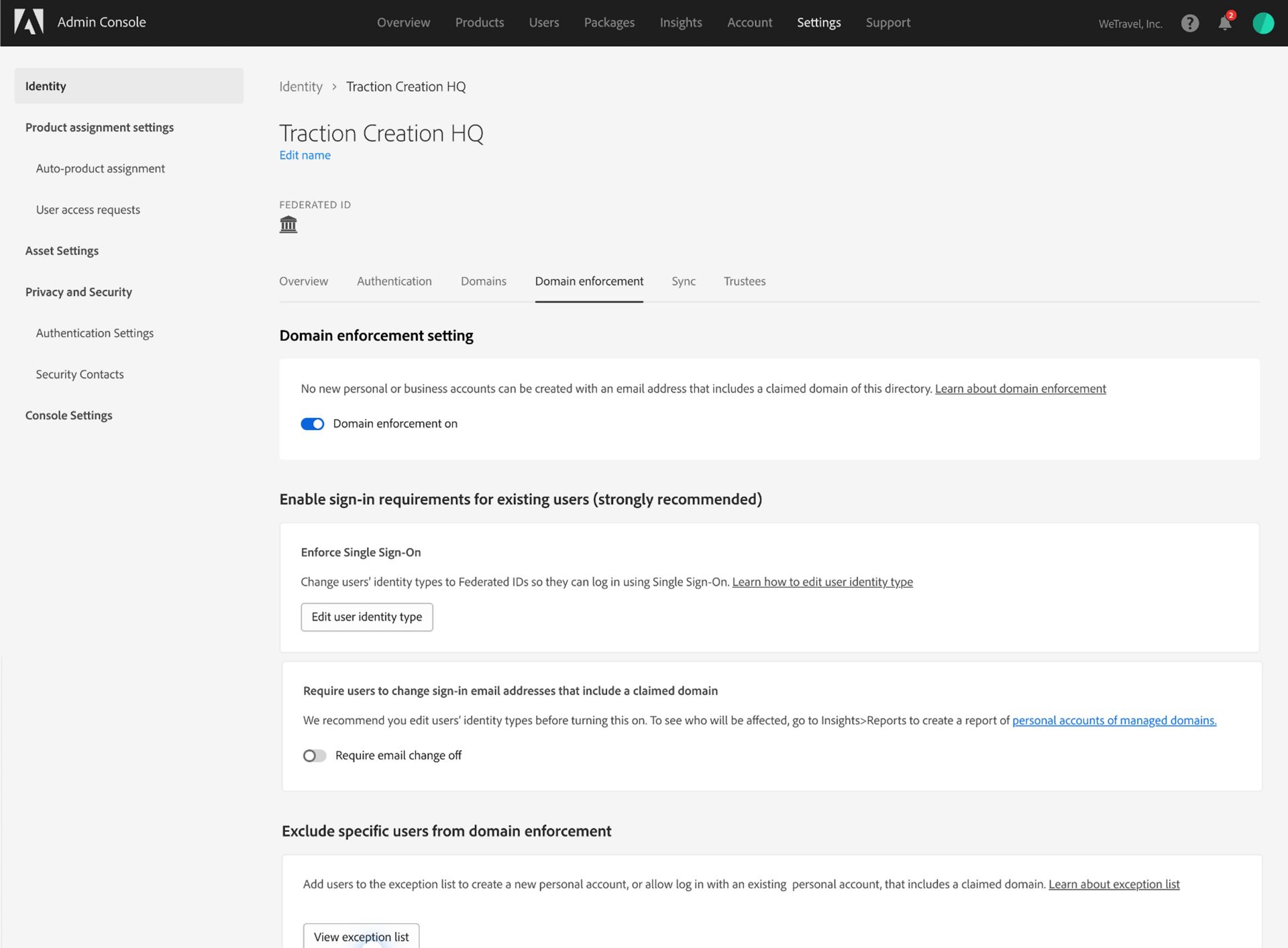
Task: Open notifications via the bell icon
Action: (1225, 23)
